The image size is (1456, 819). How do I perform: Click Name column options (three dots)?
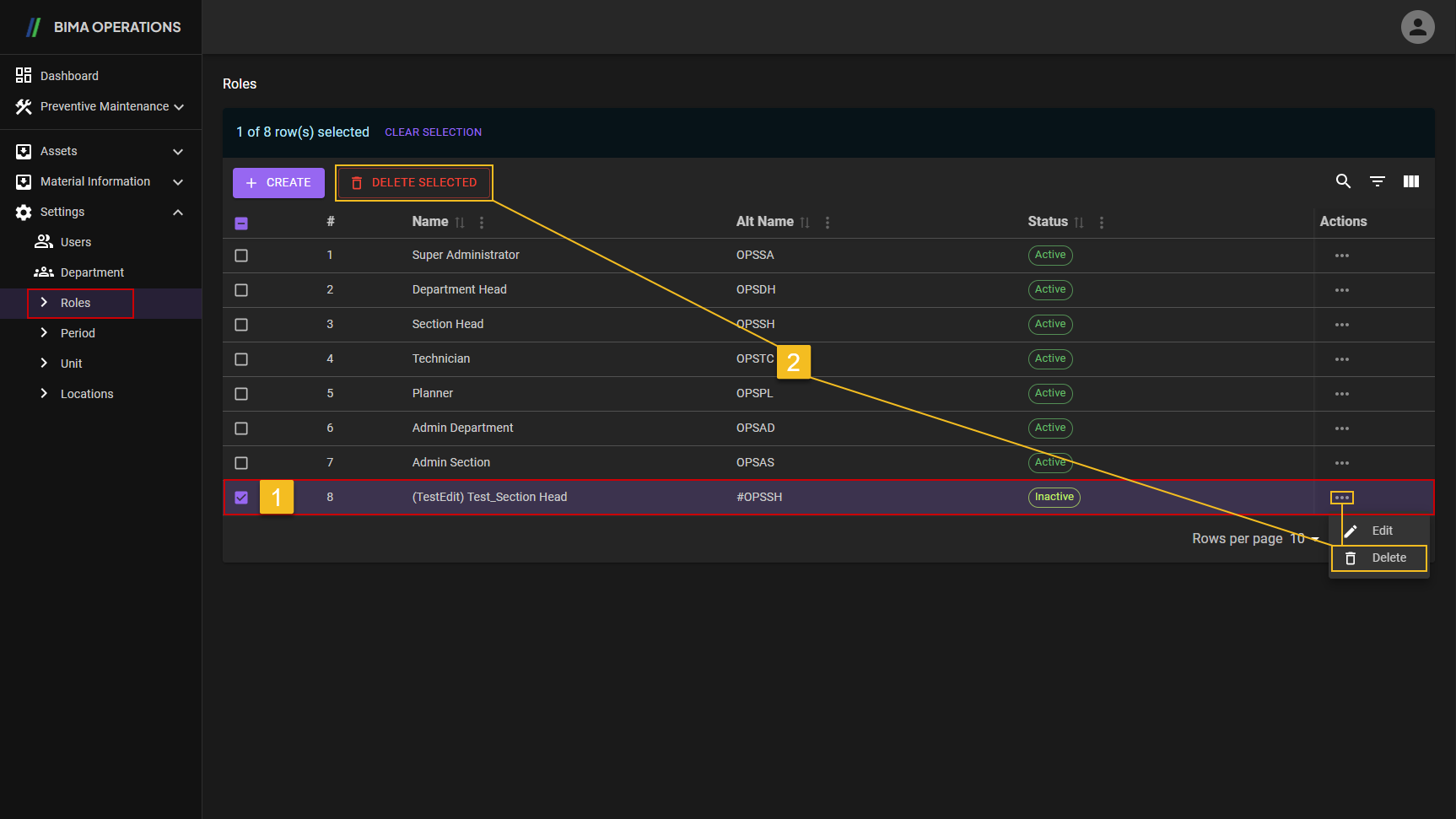[x=482, y=223]
